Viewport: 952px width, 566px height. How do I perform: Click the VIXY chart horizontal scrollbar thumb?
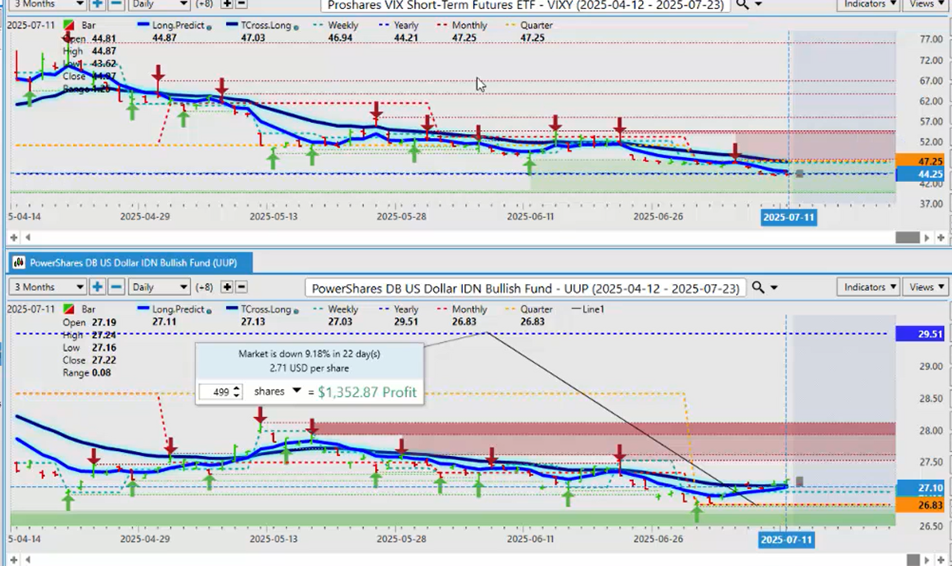[x=906, y=238]
